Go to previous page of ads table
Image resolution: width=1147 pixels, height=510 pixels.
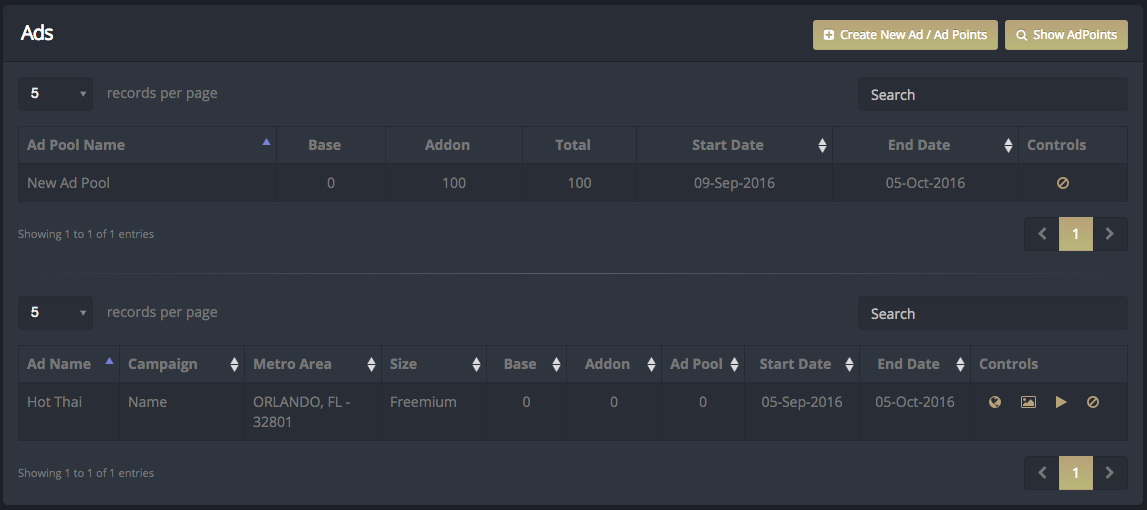pos(1042,473)
